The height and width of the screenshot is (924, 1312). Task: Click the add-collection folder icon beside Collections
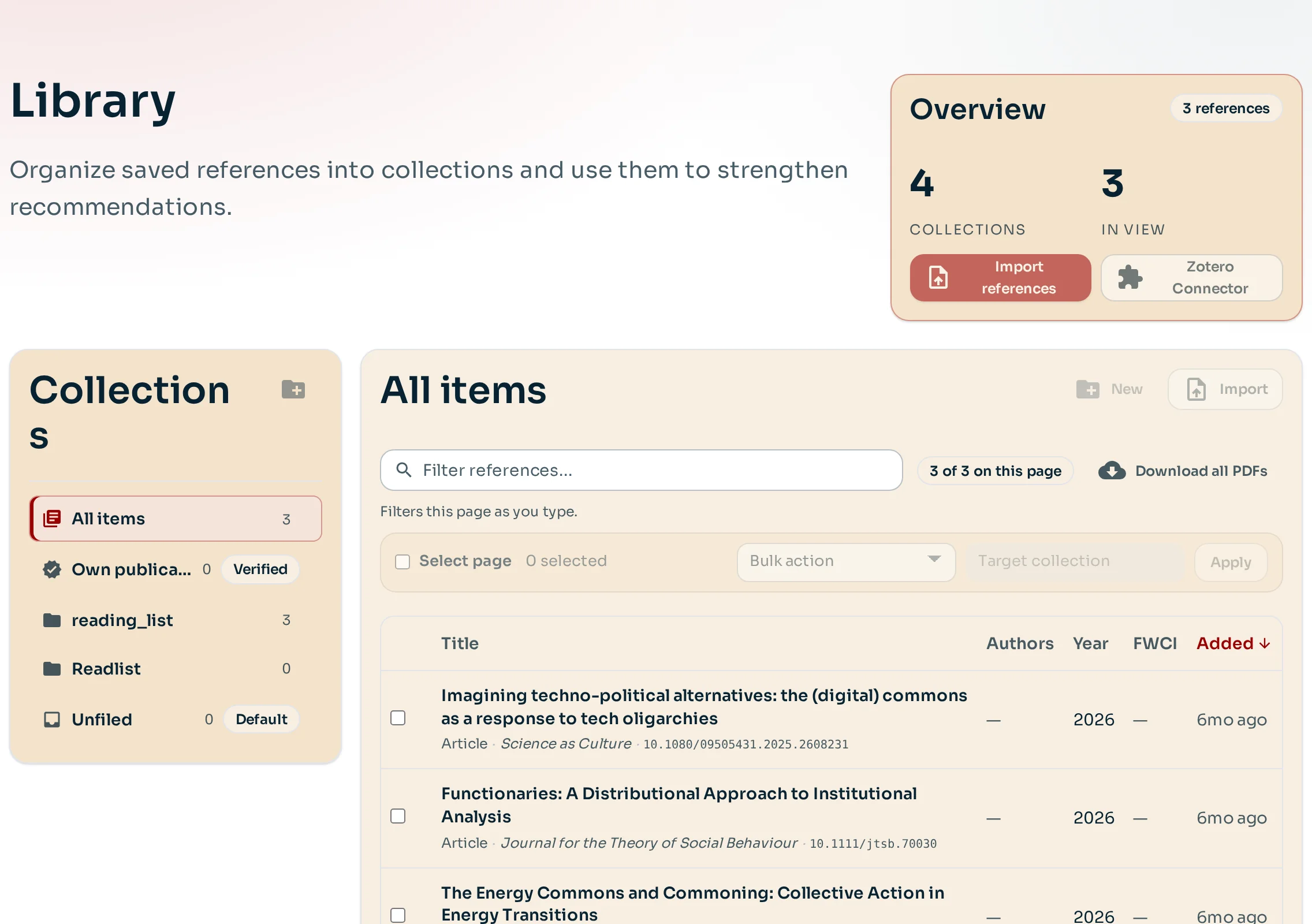pyautogui.click(x=293, y=390)
